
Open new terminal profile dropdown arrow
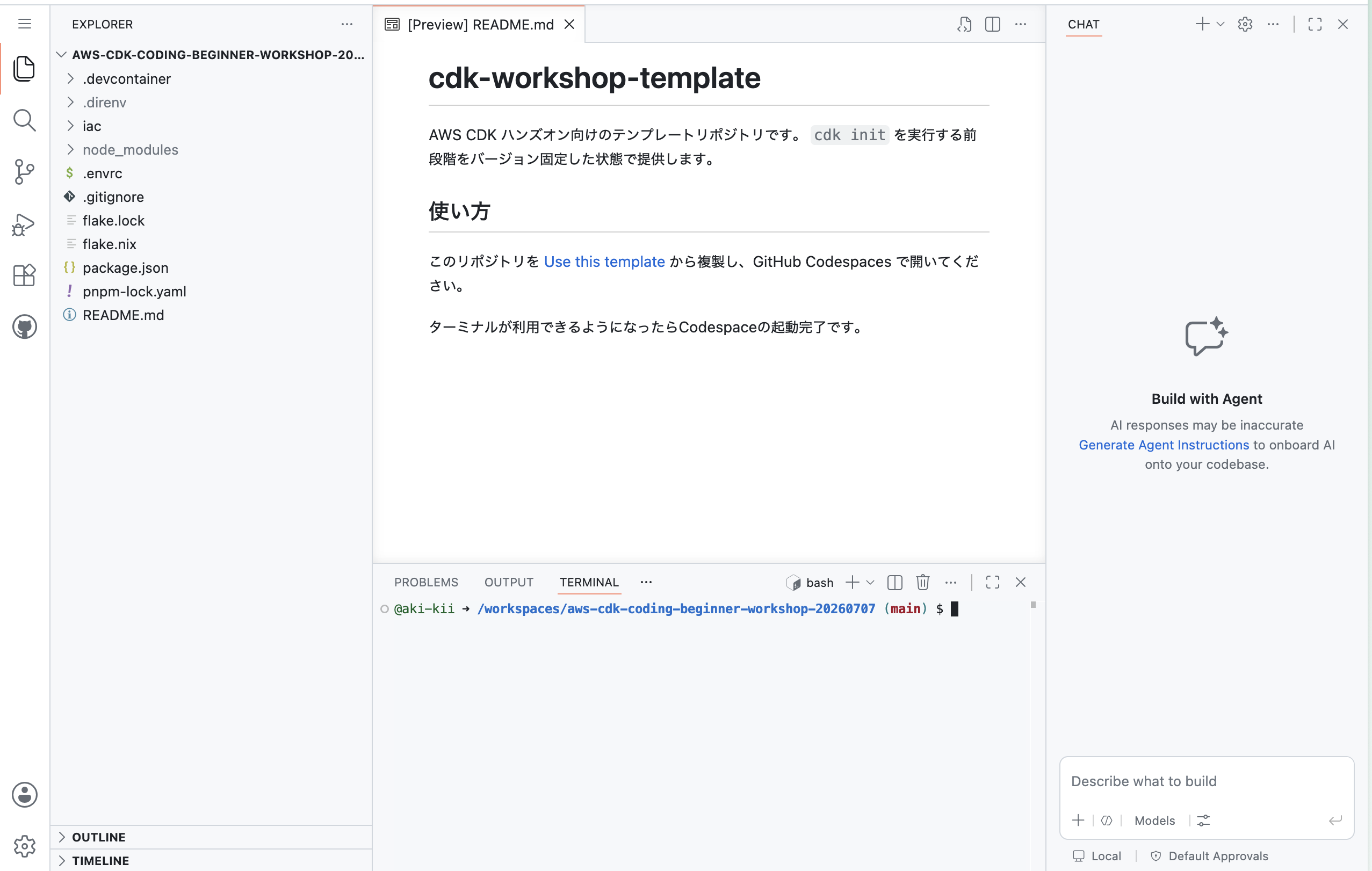[x=870, y=582]
